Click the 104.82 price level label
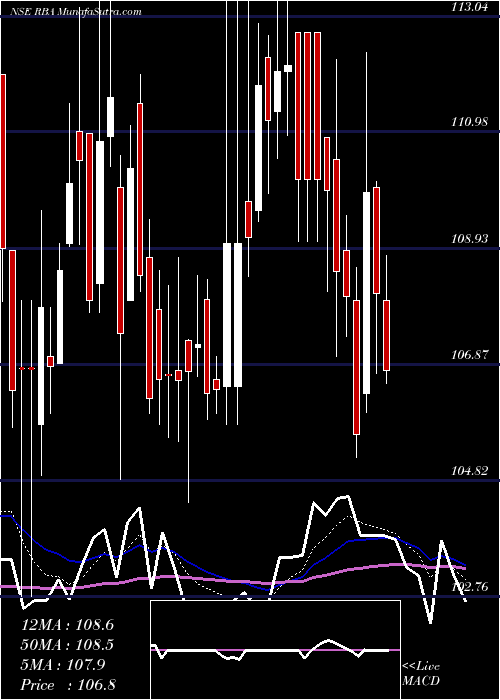Screen dimensions: 500x700 pos(470,470)
